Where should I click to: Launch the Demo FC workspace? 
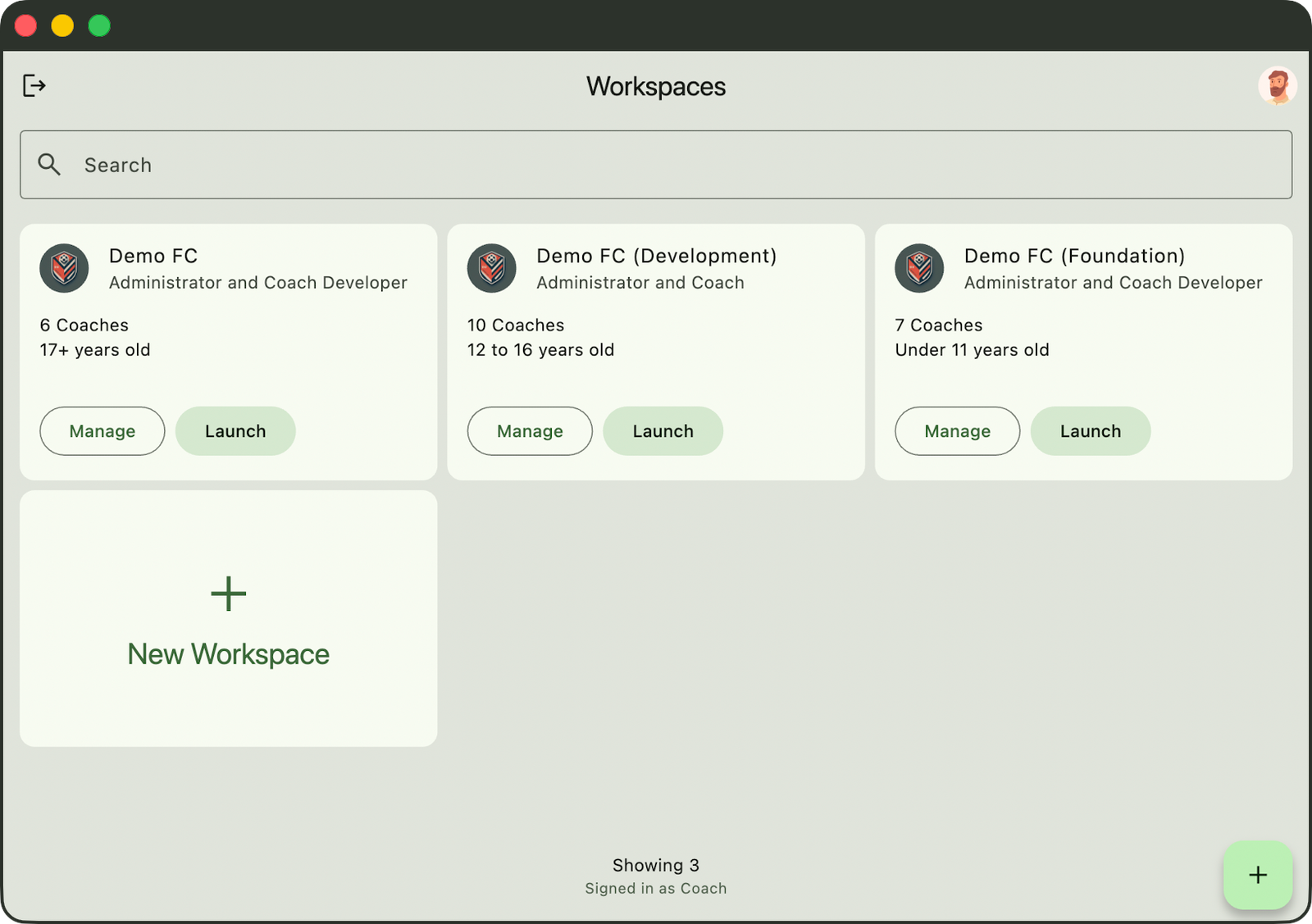tap(235, 431)
